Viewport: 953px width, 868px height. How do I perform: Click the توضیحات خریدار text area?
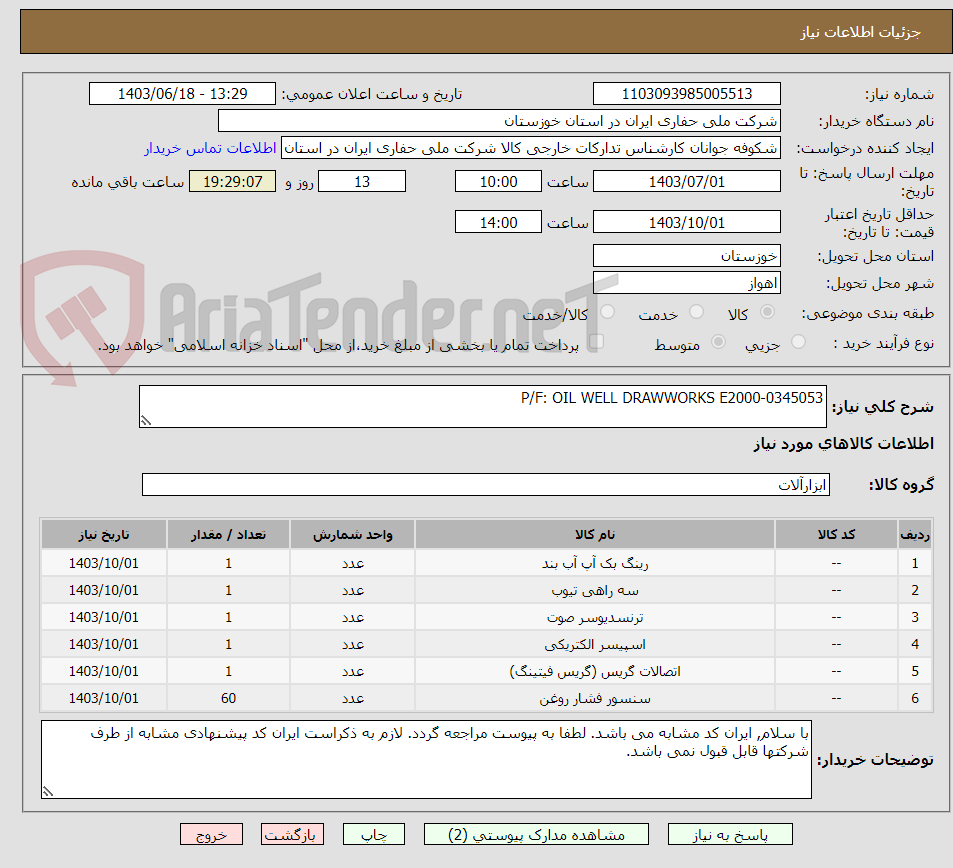tap(426, 759)
